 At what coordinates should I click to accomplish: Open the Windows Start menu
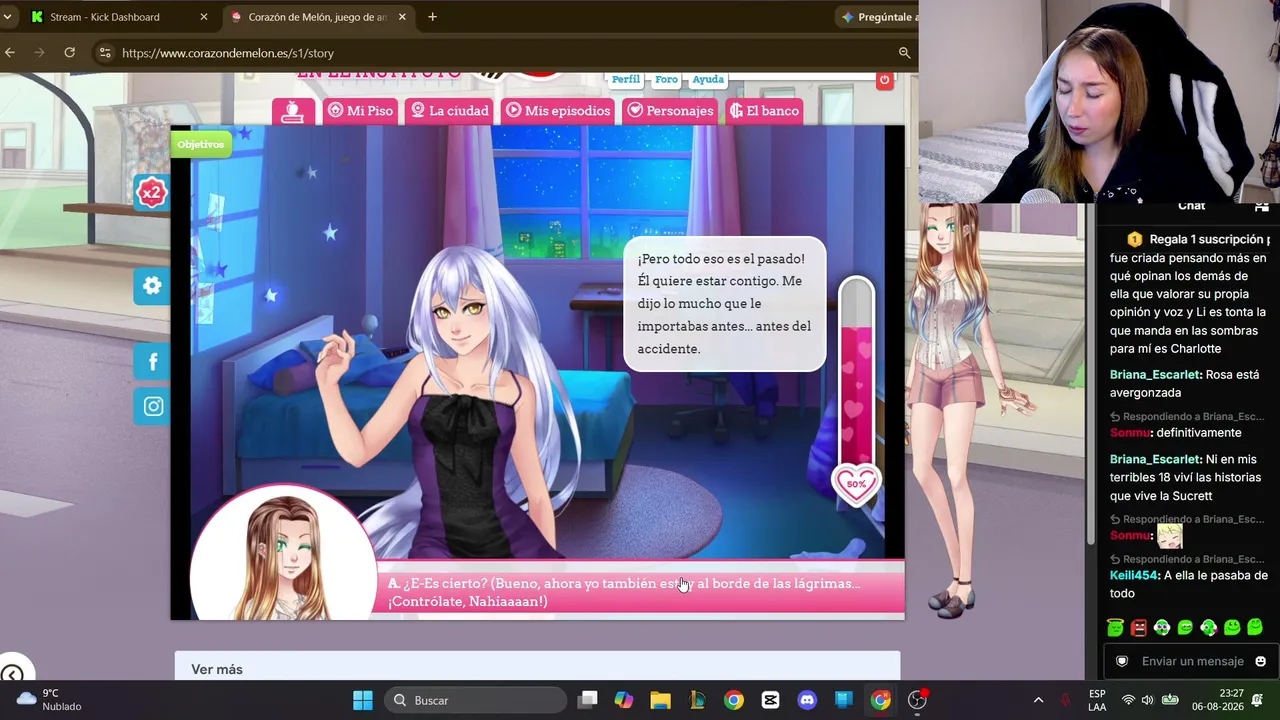click(x=363, y=700)
